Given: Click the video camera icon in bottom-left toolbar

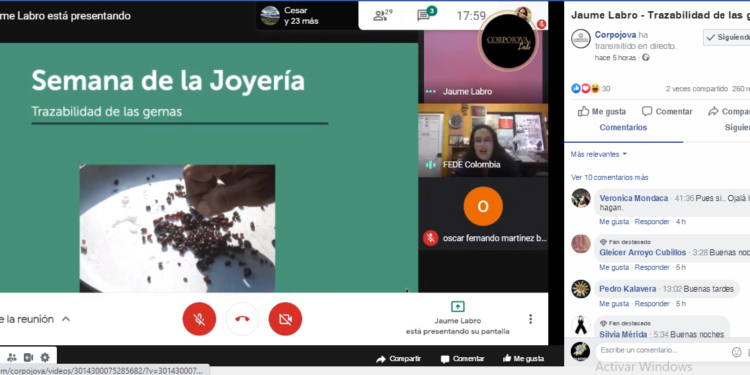Looking at the screenshot, I should (28, 357).
